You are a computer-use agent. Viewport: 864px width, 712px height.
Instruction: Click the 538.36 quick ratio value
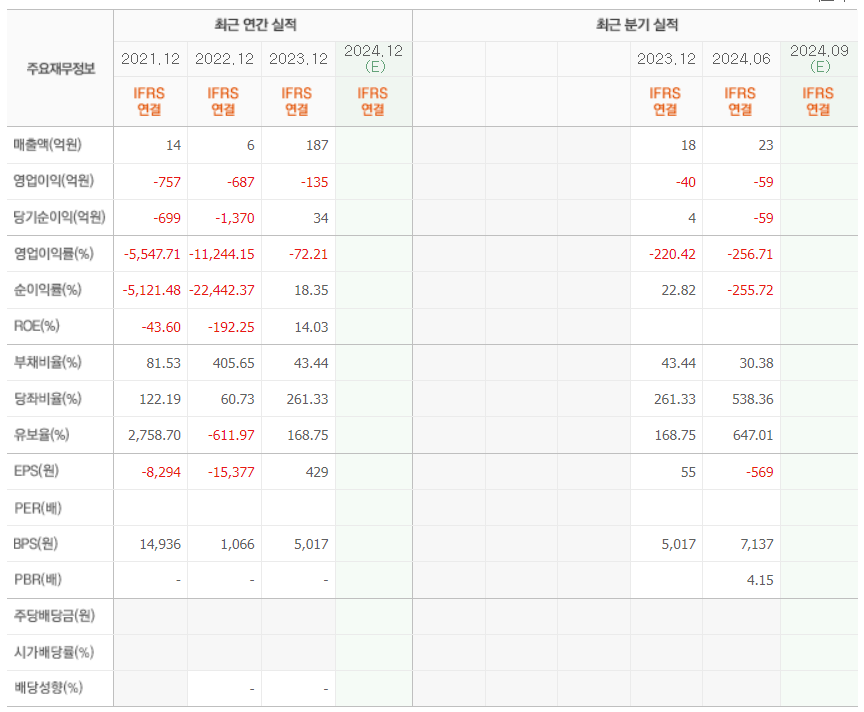coord(753,399)
